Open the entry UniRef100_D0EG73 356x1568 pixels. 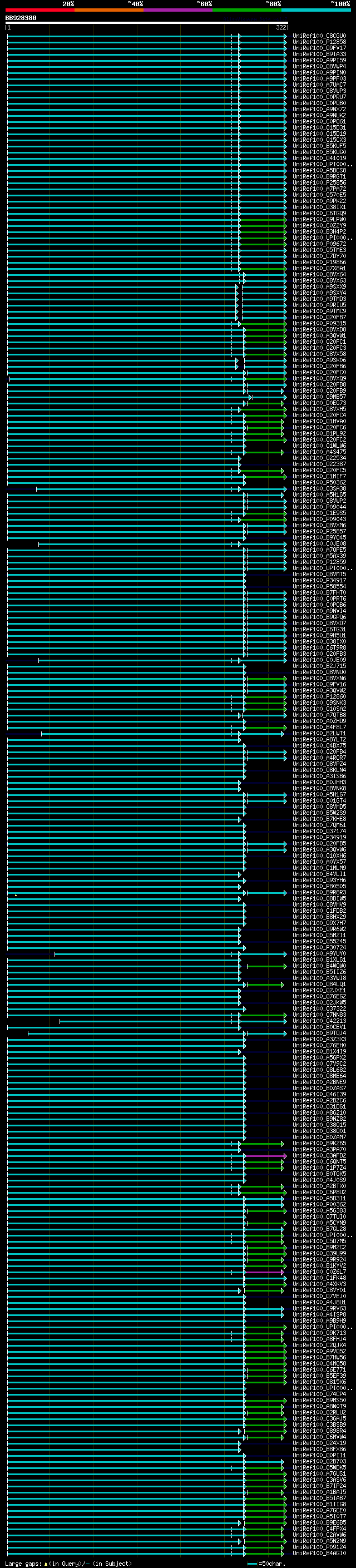tap(319, 403)
